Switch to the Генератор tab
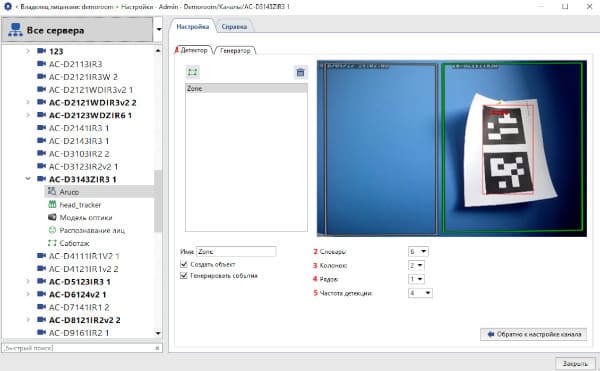 [x=235, y=50]
